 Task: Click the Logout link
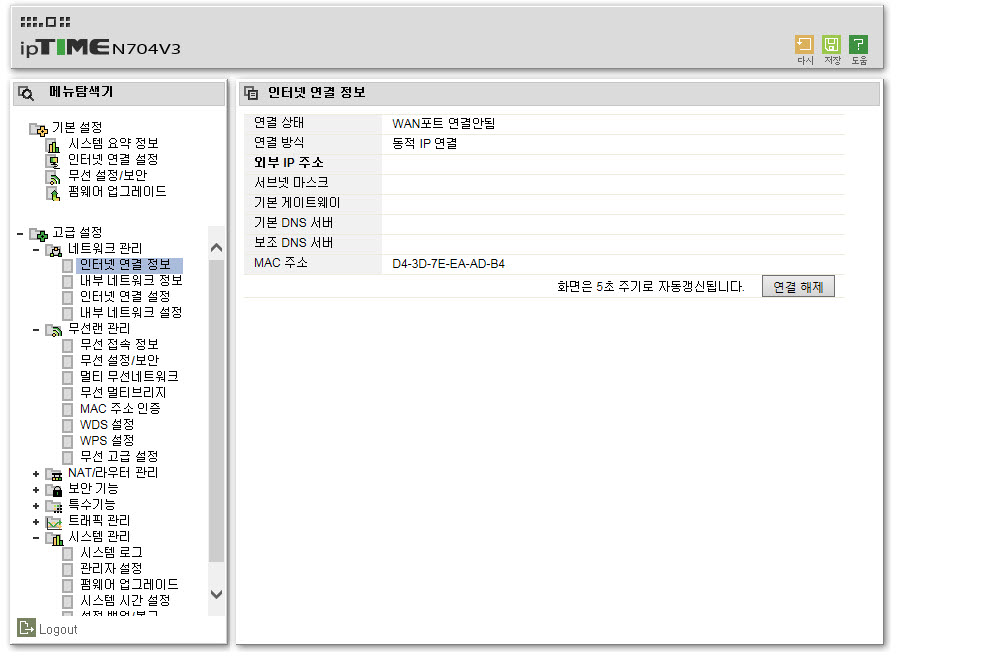click(58, 630)
